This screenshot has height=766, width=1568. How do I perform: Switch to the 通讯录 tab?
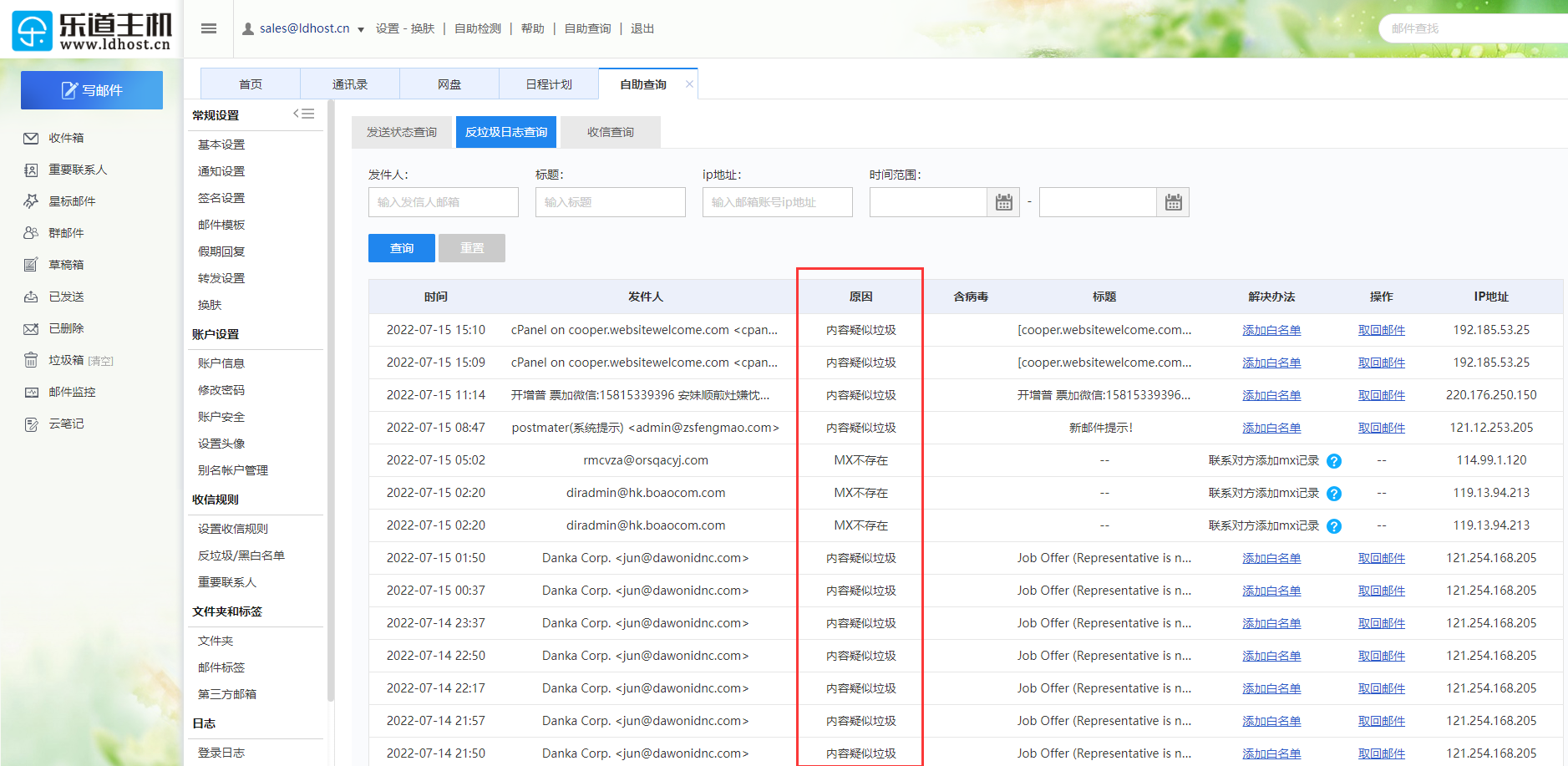[x=350, y=84]
